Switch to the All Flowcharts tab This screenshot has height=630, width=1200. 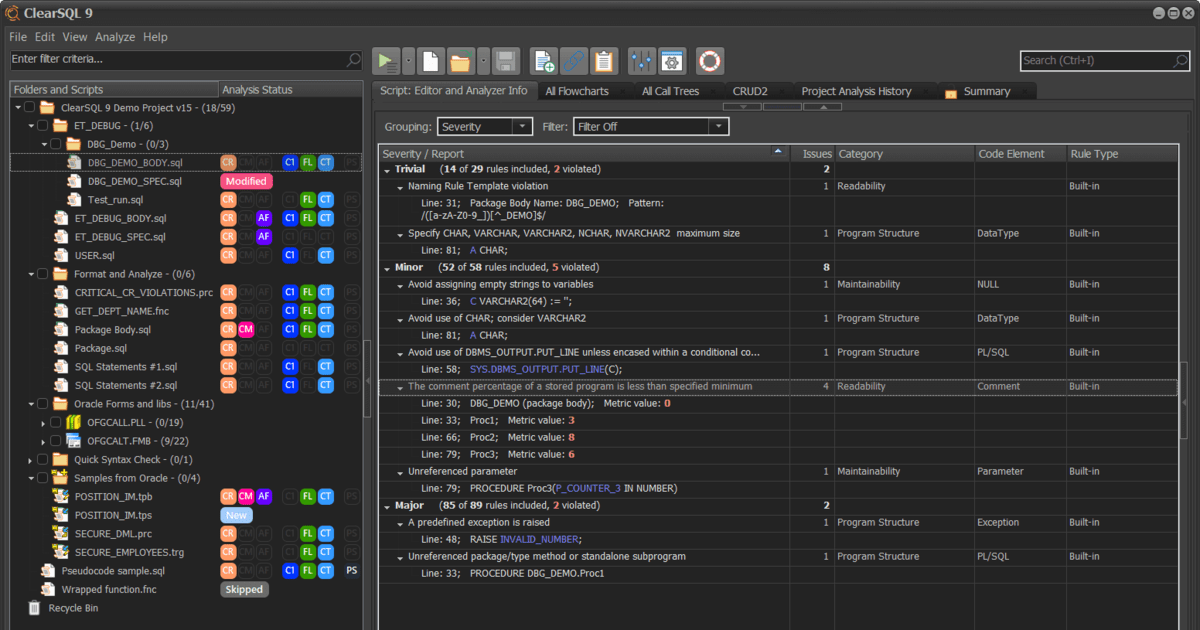[x=578, y=90]
